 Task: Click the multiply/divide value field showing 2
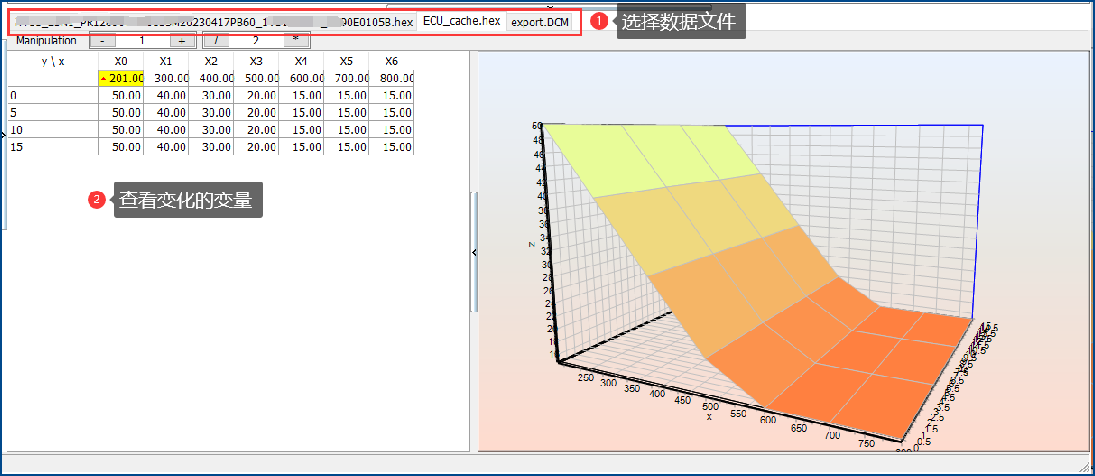tap(256, 40)
